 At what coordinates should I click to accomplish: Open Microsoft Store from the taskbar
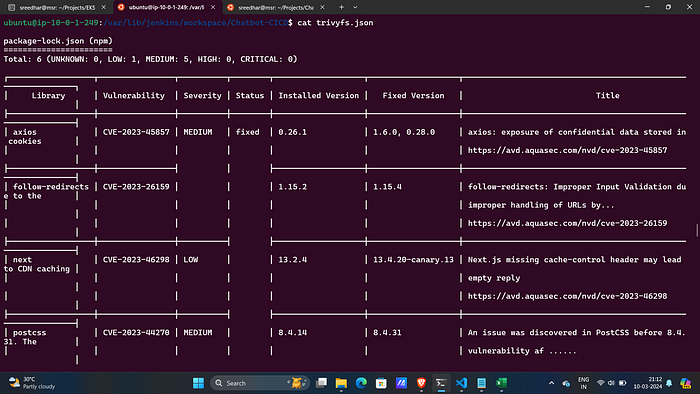coord(381,383)
